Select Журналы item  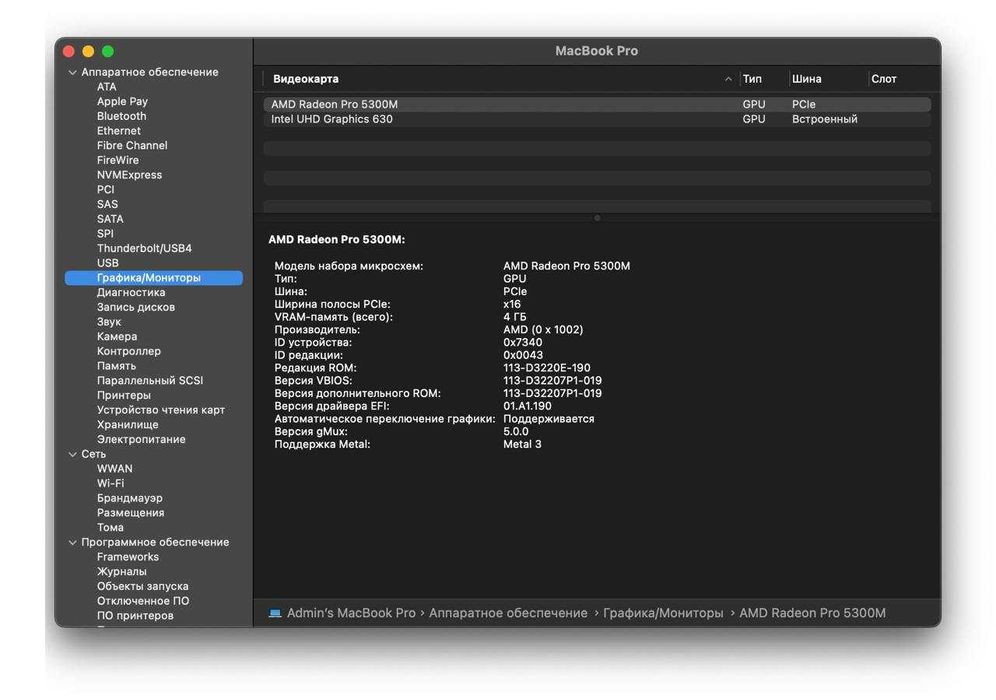[x=121, y=572]
